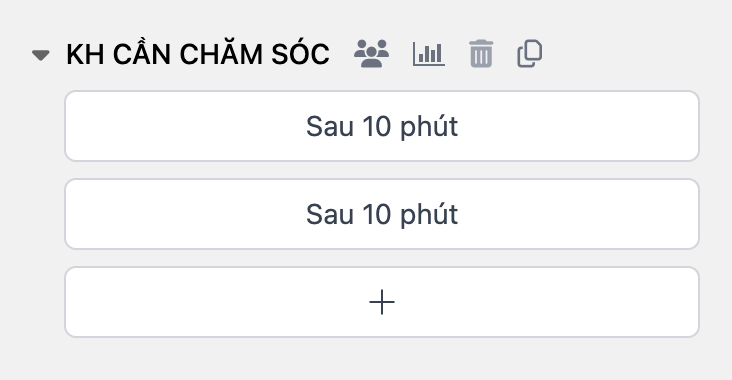732x380 pixels.
Task: Manage customers via the people icon
Action: click(371, 54)
